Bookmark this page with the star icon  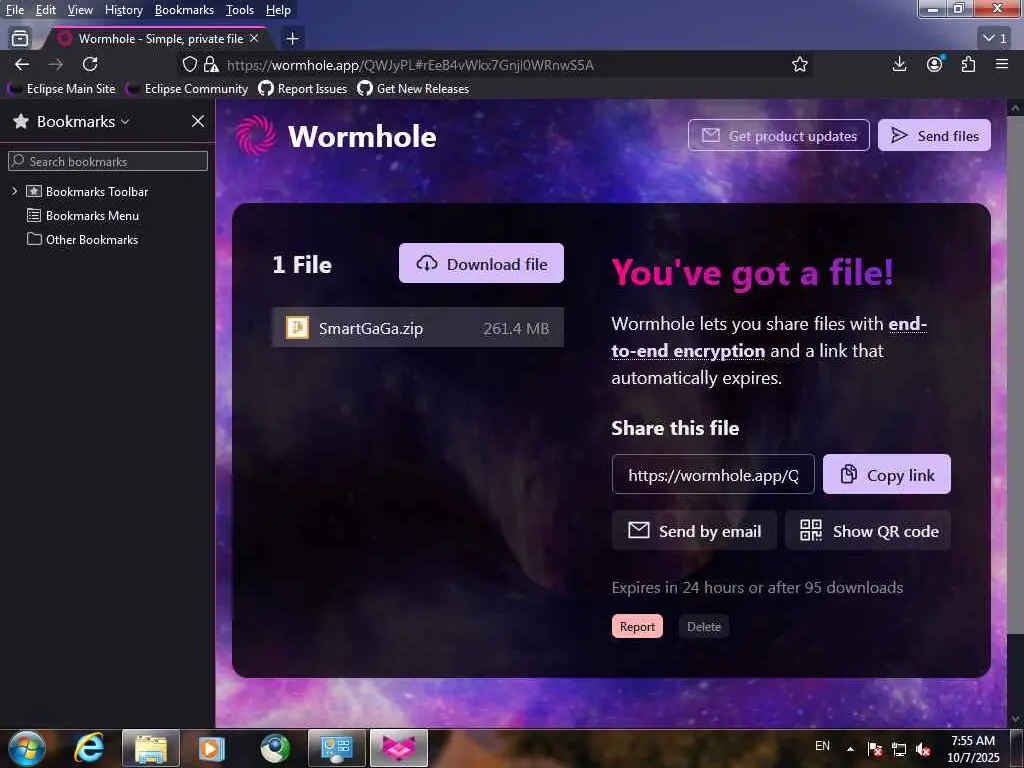pyautogui.click(x=799, y=64)
